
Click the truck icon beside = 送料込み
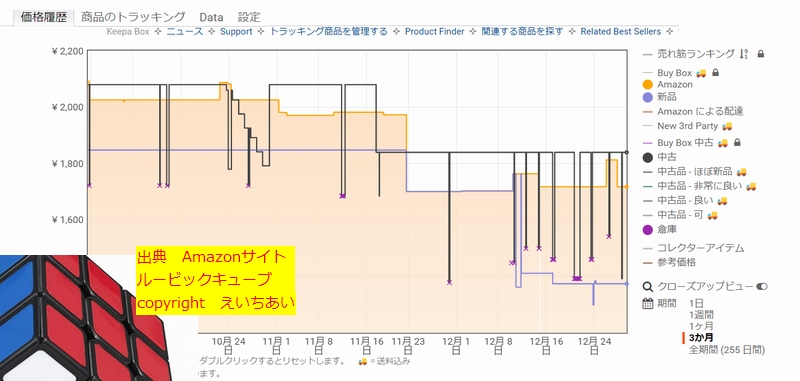pyautogui.click(x=363, y=361)
